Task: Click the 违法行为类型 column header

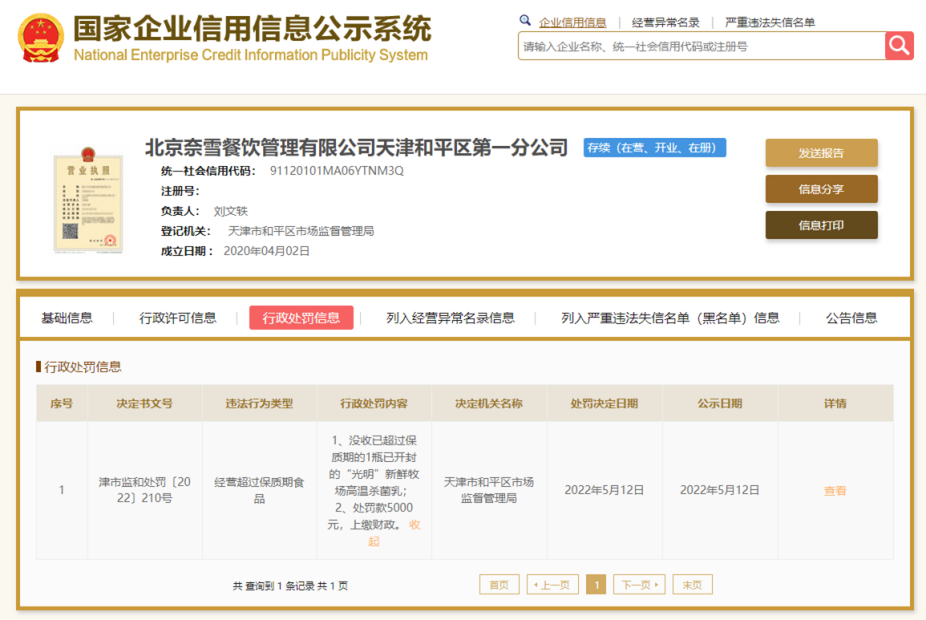Action: click(x=259, y=403)
